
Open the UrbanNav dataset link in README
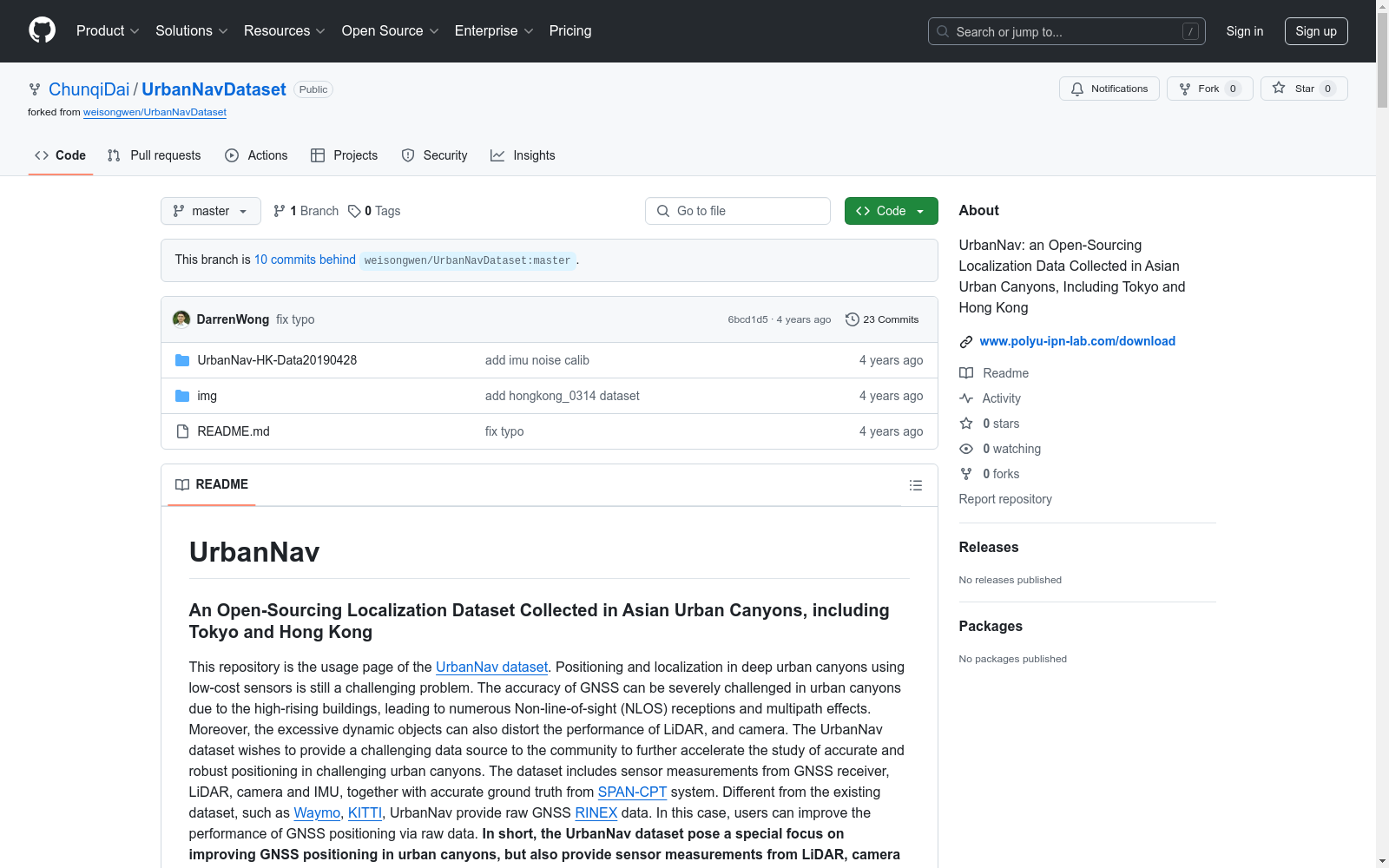tap(491, 667)
